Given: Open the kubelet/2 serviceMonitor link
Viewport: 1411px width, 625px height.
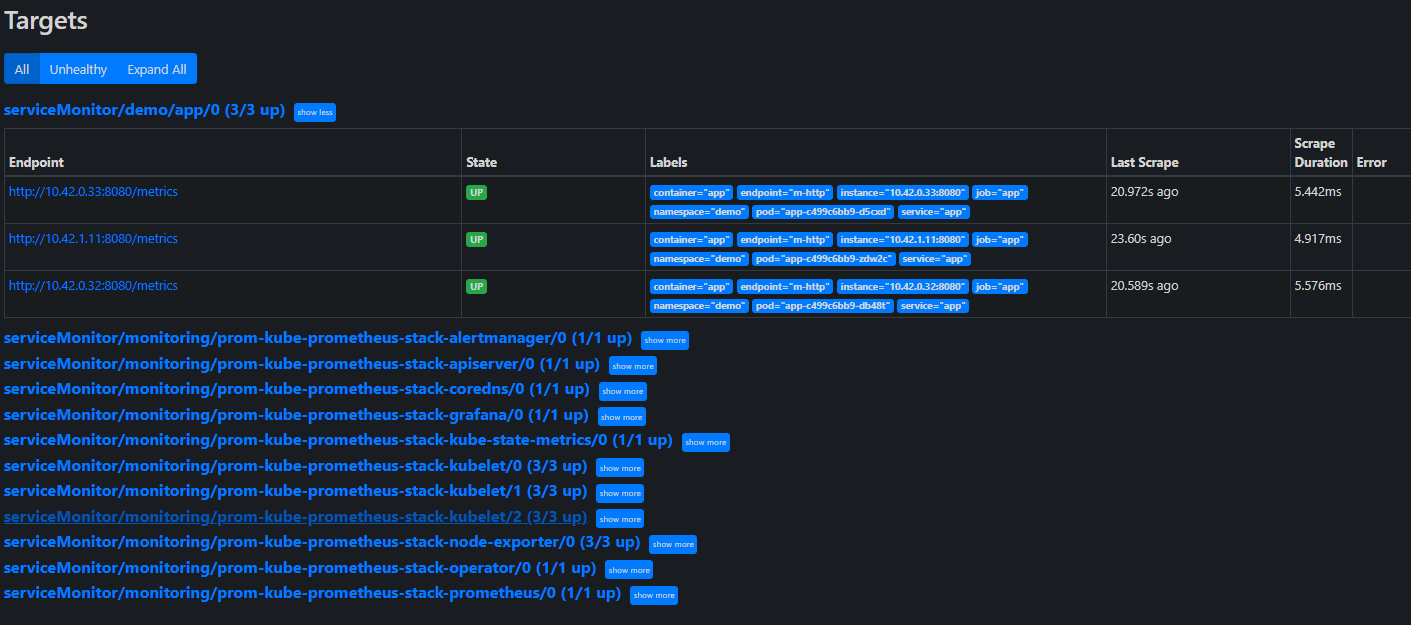Looking at the screenshot, I should coord(295,516).
